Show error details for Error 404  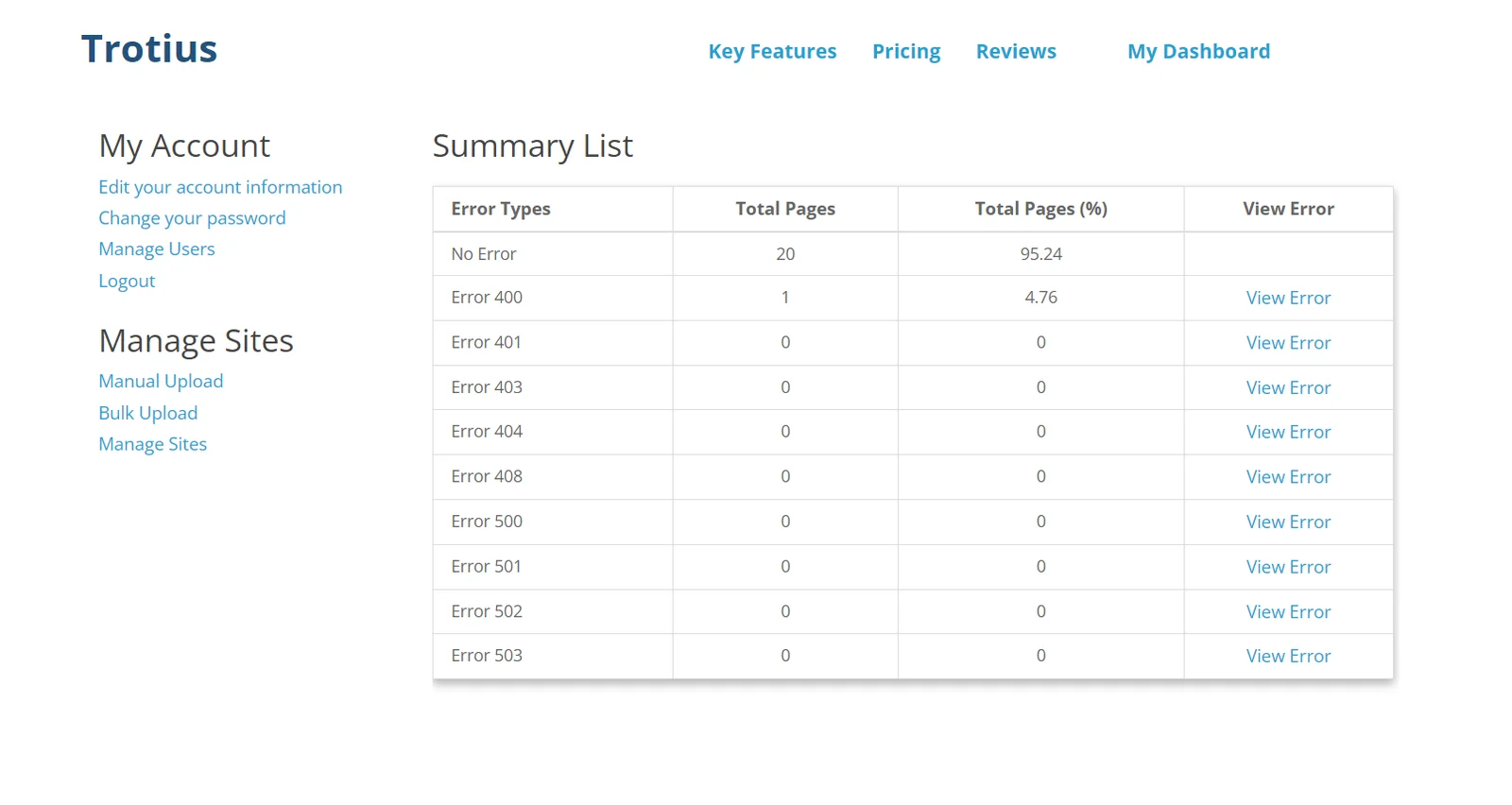tap(1287, 433)
